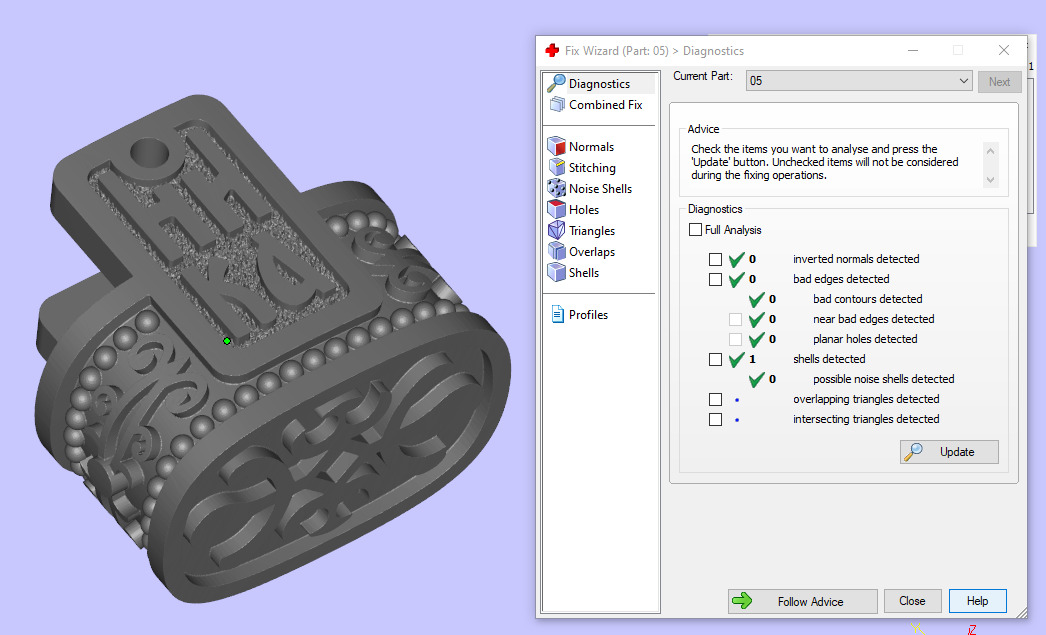Switch to the Diagnostics page

pyautogui.click(x=599, y=83)
